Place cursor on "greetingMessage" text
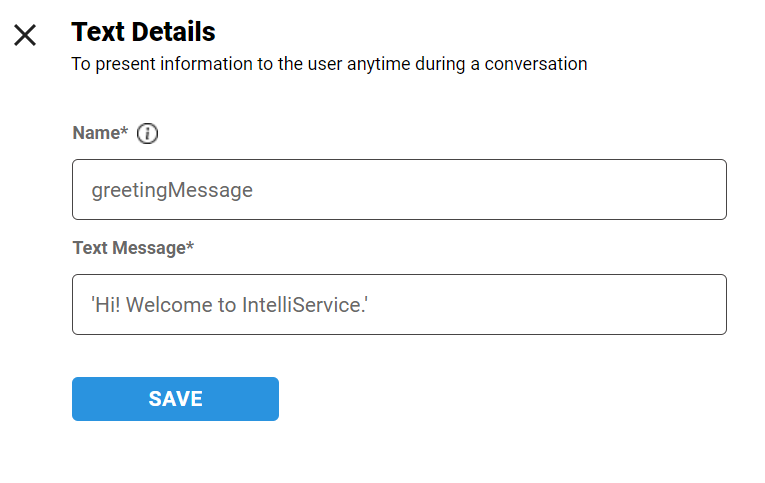This screenshot has height=483, width=765. coord(172,190)
